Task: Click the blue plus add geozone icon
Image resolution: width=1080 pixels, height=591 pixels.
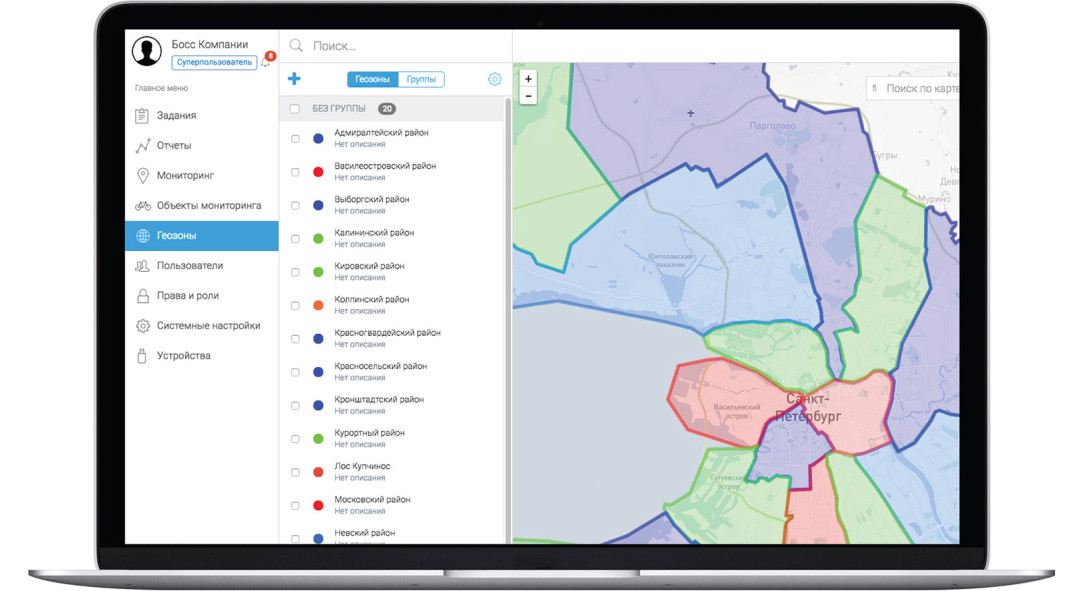Action: tap(294, 79)
